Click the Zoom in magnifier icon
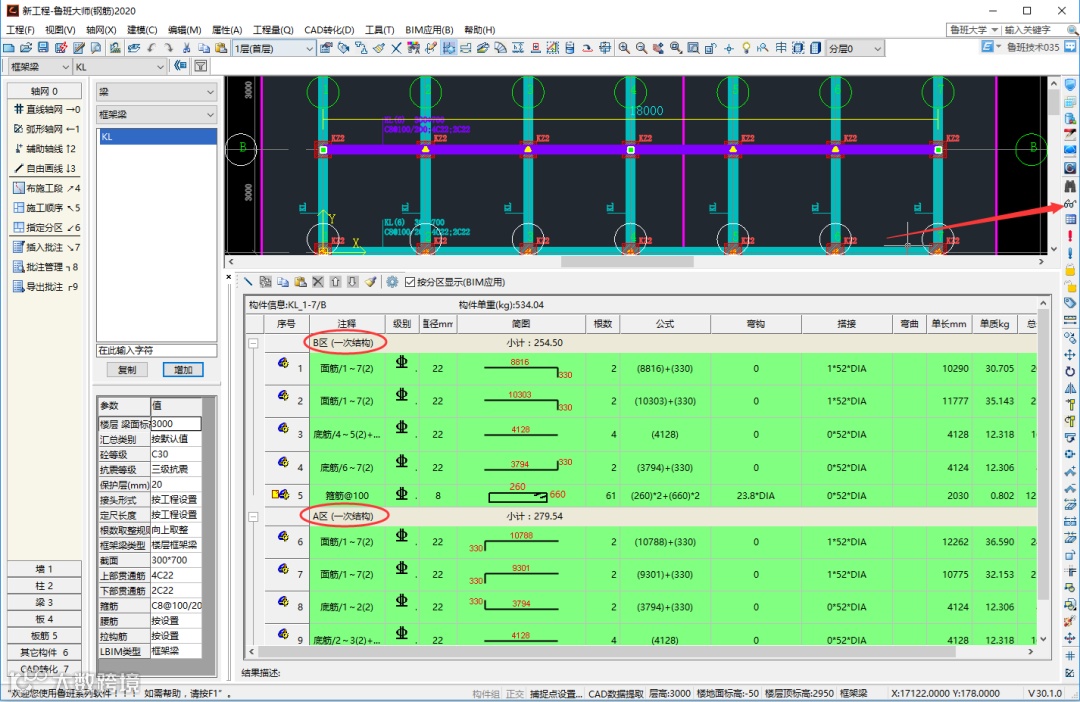The image size is (1080, 702). (624, 48)
